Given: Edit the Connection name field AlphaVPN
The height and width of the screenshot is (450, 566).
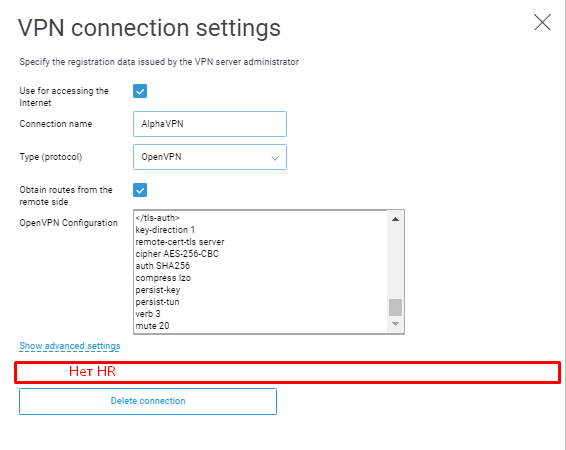Looking at the screenshot, I should pos(210,124).
